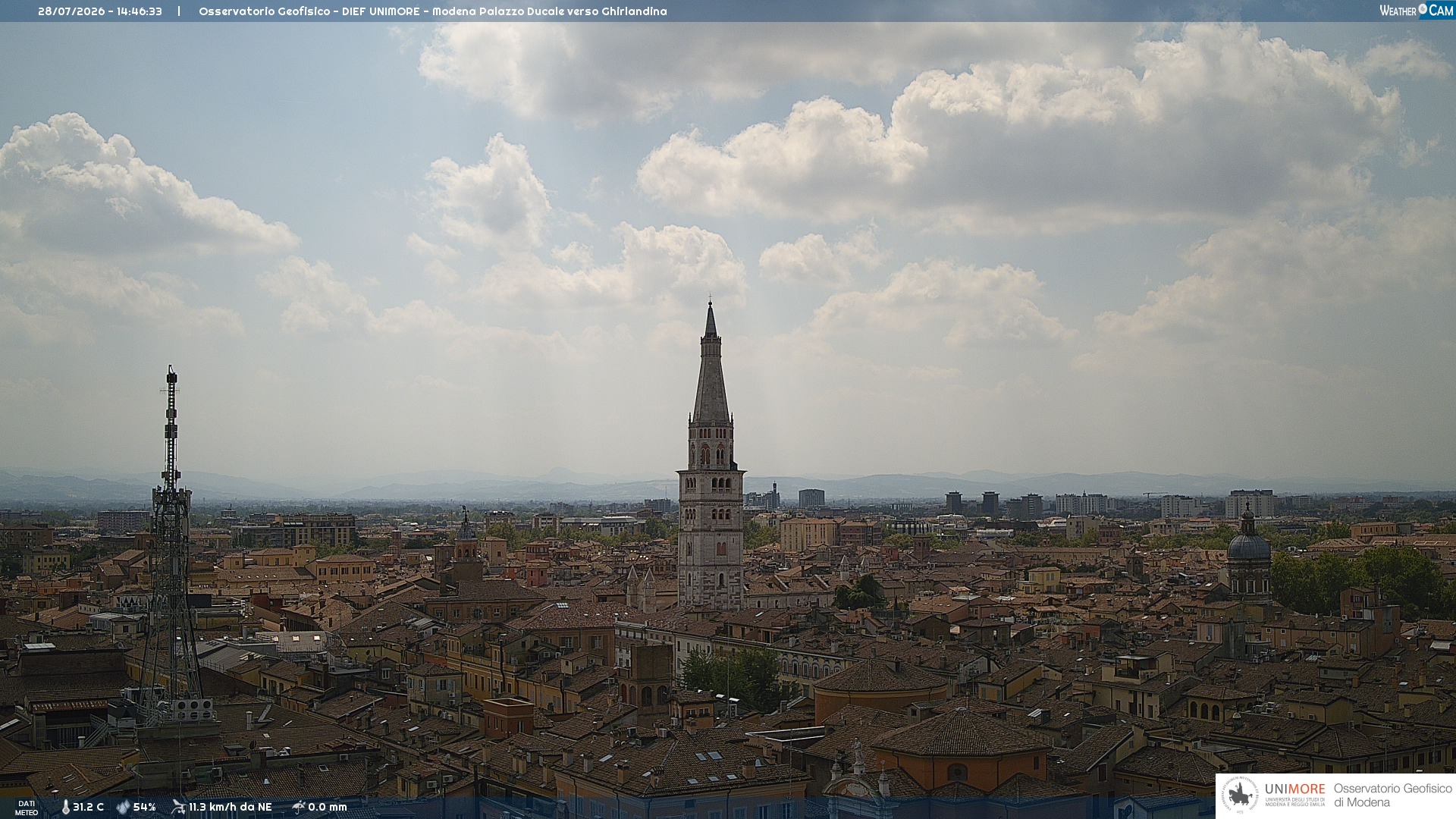The image size is (1456, 819).
Task: Click the 28/07/2026 - 14:46:33 timestamp
Action: (x=100, y=11)
